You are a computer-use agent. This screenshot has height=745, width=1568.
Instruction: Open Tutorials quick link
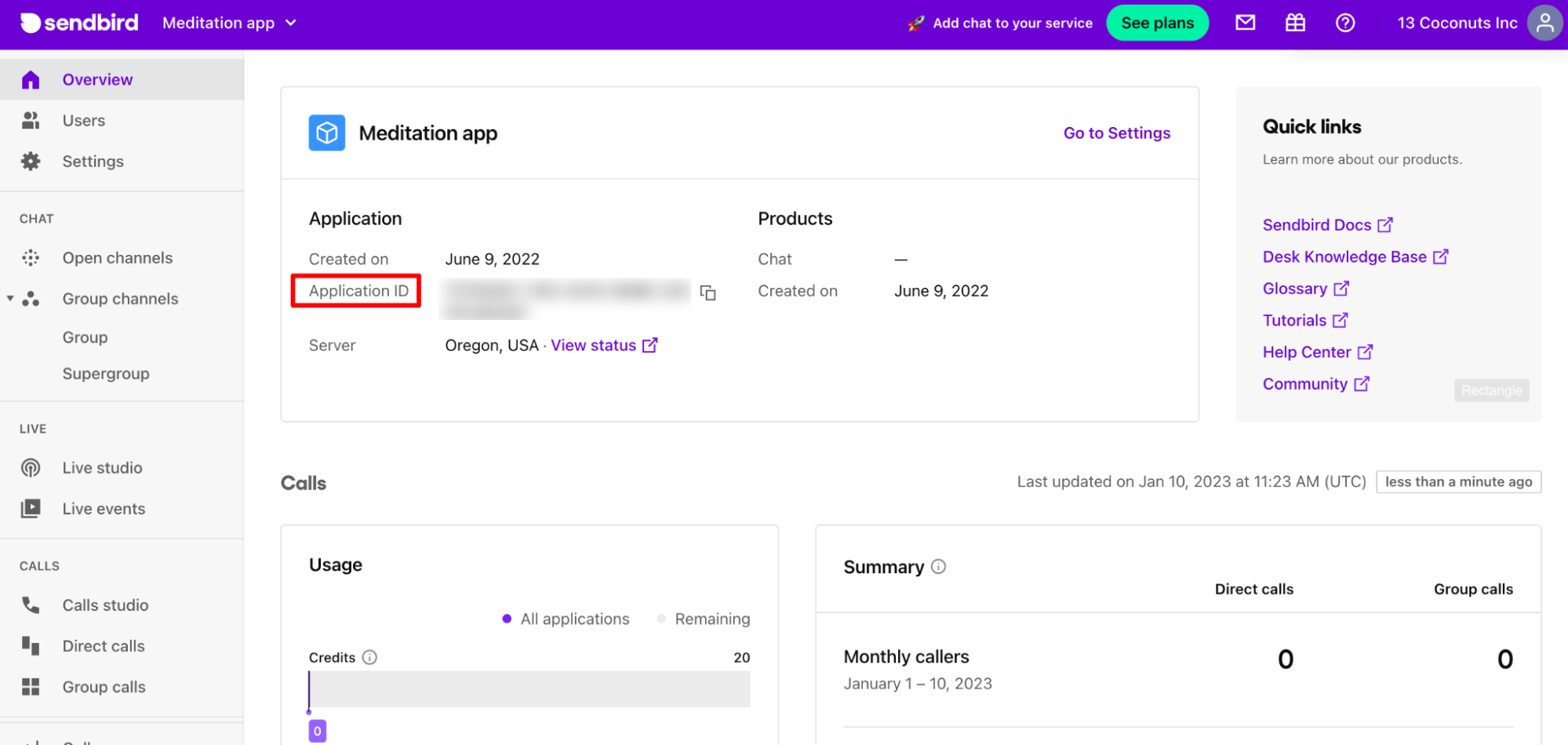pyautogui.click(x=1304, y=320)
